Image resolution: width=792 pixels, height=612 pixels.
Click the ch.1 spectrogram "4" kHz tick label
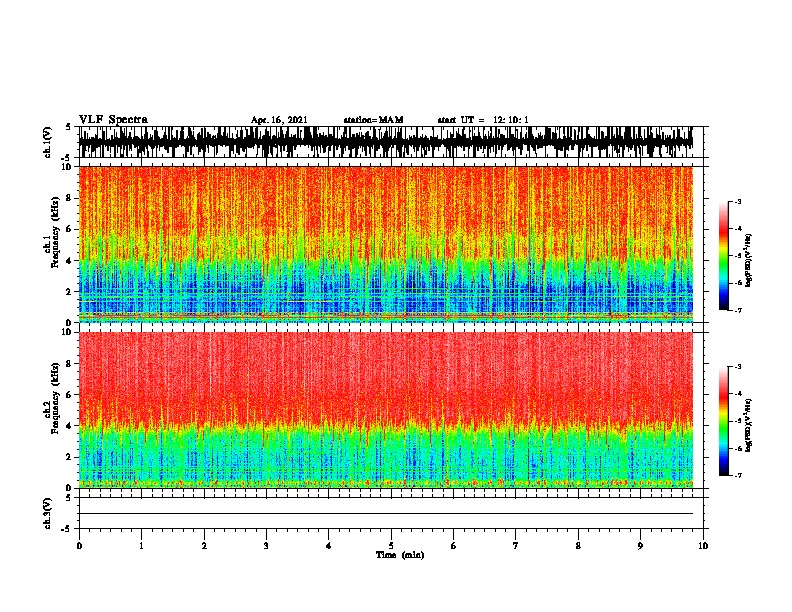[x=70, y=261]
